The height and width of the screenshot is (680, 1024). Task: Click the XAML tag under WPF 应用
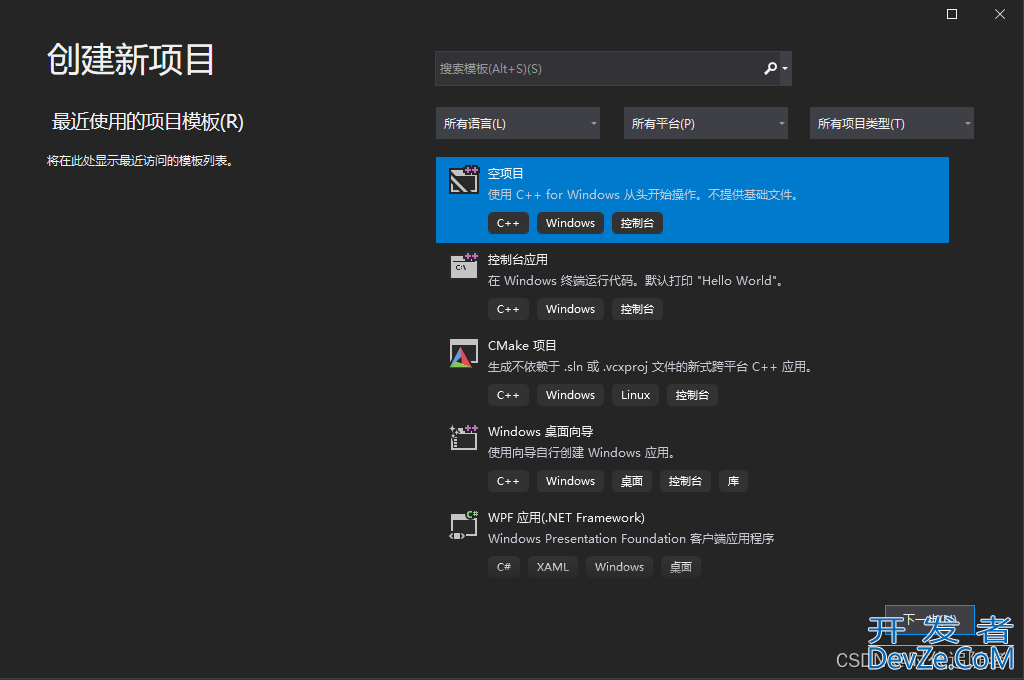click(552, 567)
